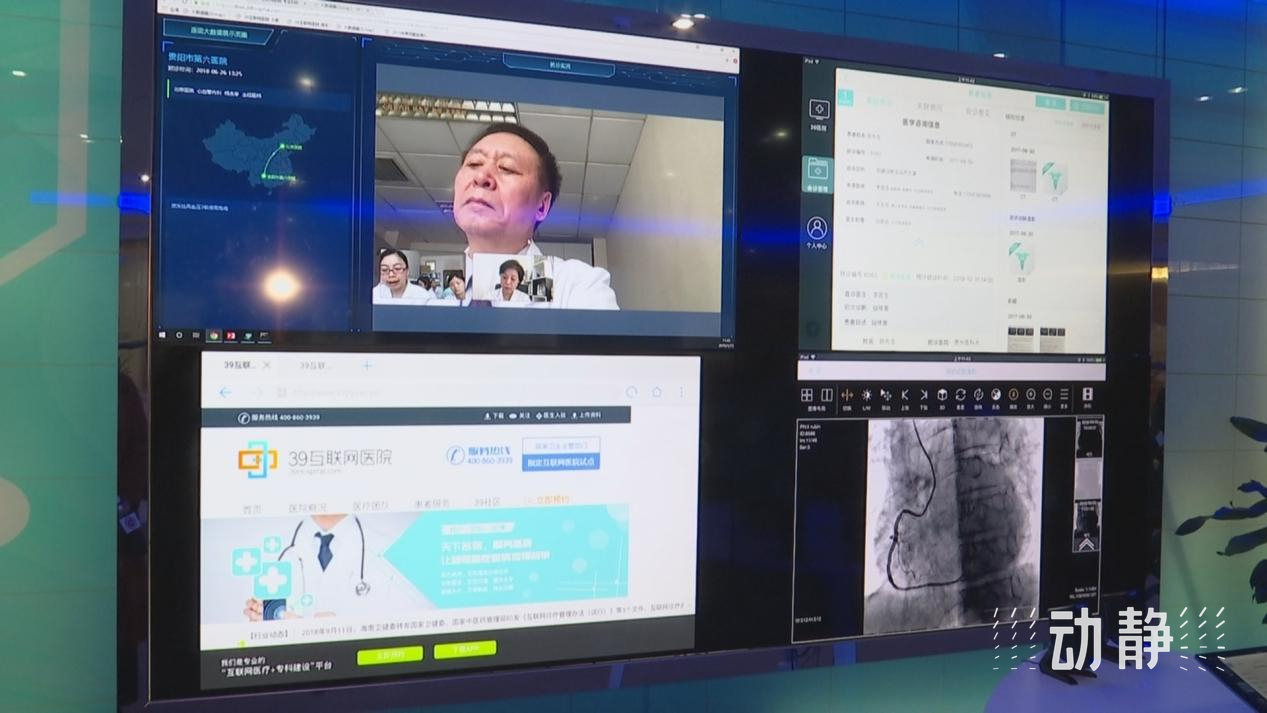Select the highlighted folder icon in sidebar

pyautogui.click(x=817, y=172)
